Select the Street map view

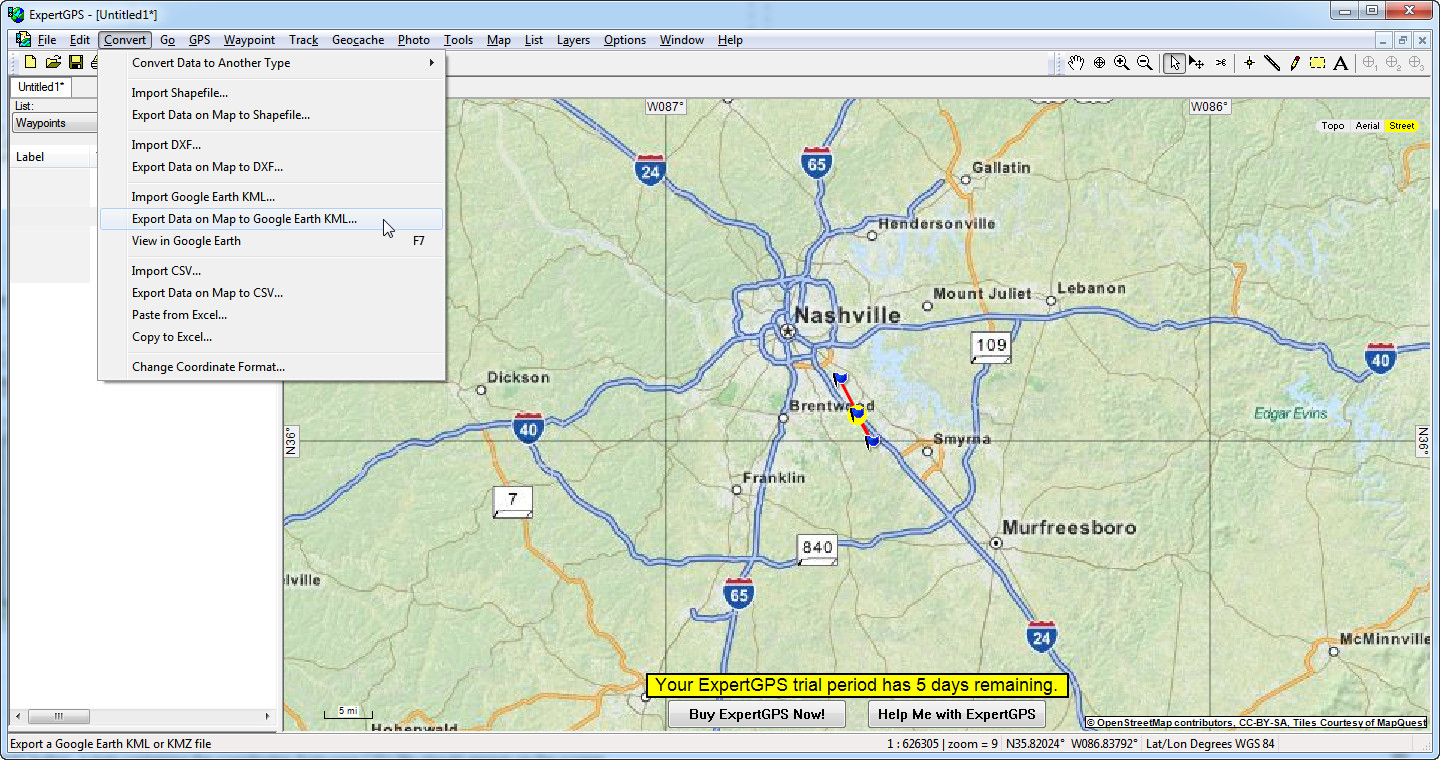click(x=1402, y=126)
